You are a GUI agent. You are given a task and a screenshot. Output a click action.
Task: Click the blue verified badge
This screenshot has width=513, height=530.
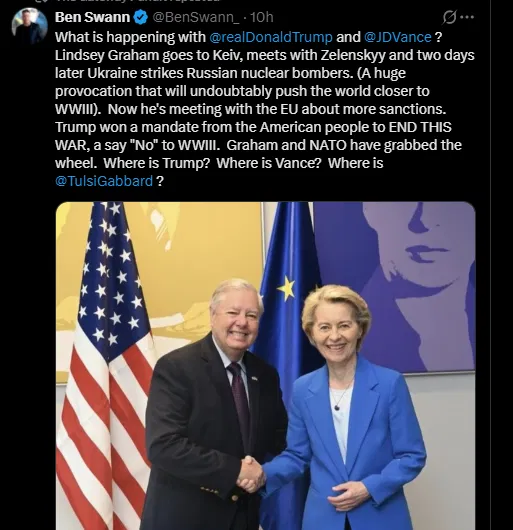(x=141, y=17)
